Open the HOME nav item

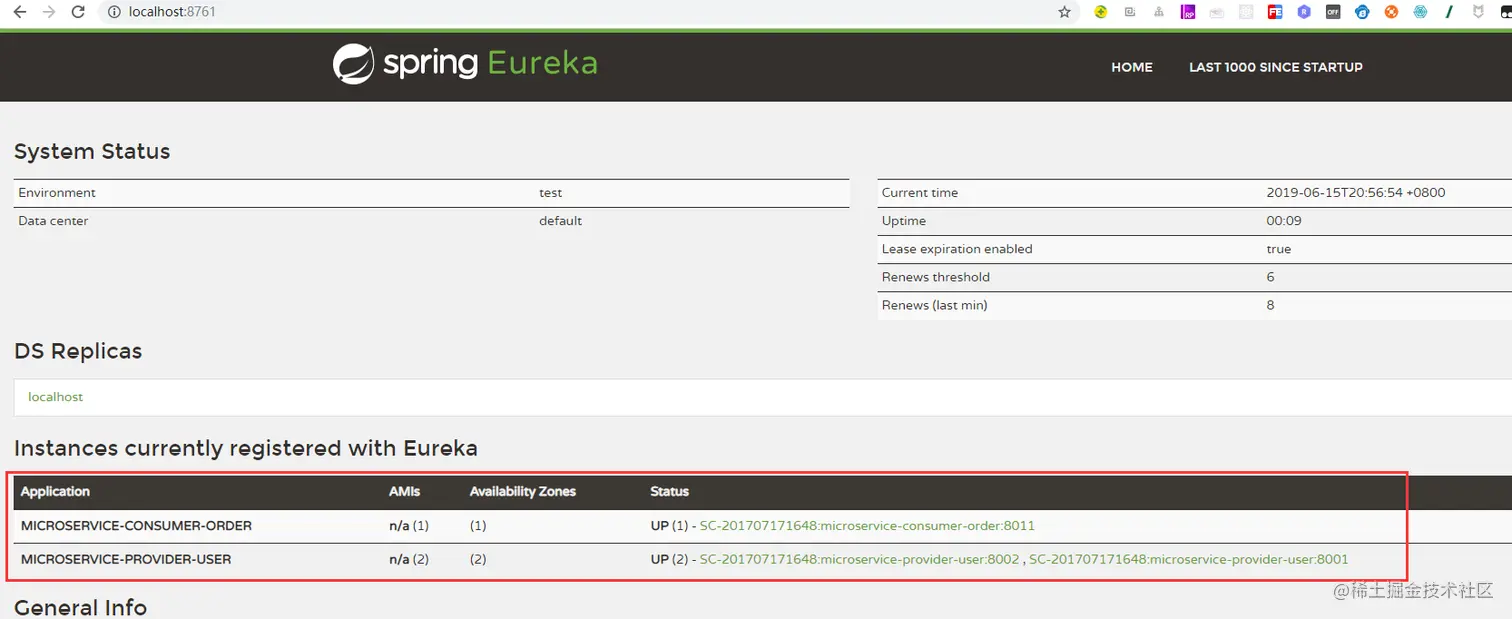(1132, 67)
